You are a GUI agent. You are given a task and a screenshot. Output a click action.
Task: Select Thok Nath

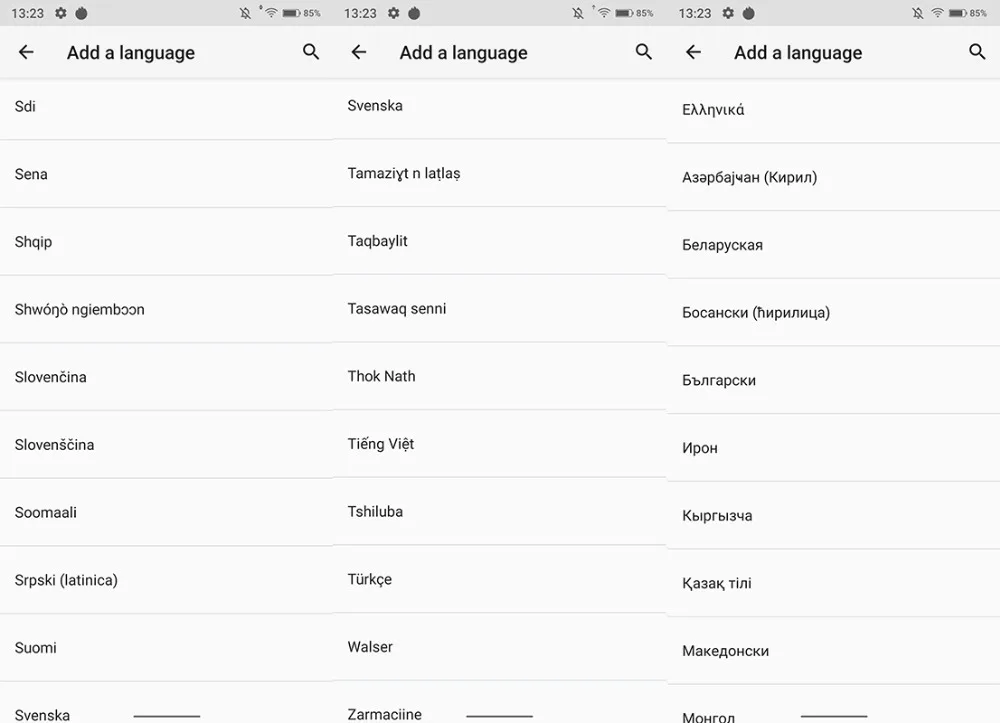[x=499, y=376]
